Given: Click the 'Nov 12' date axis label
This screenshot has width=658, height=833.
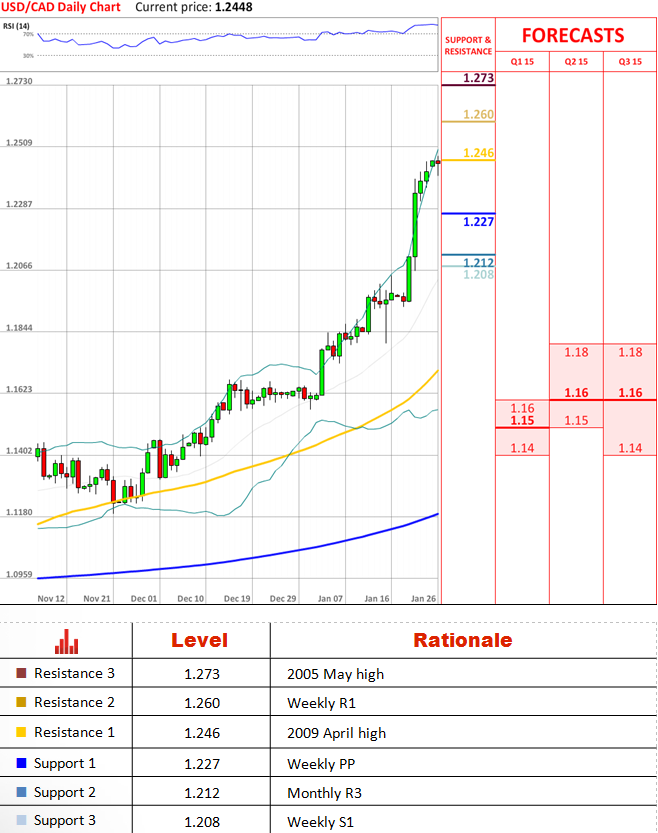Looking at the screenshot, I should click(51, 599).
